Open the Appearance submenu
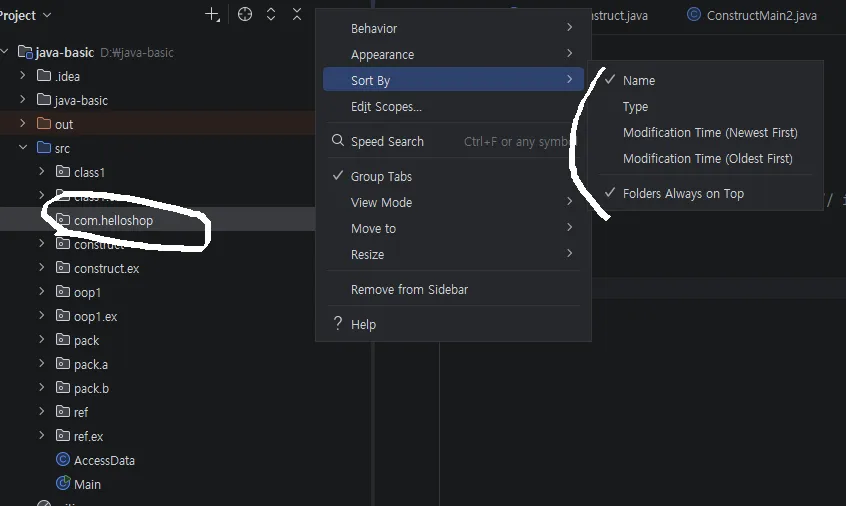Screen dimensions: 846x506 pyautogui.click(x=382, y=55)
